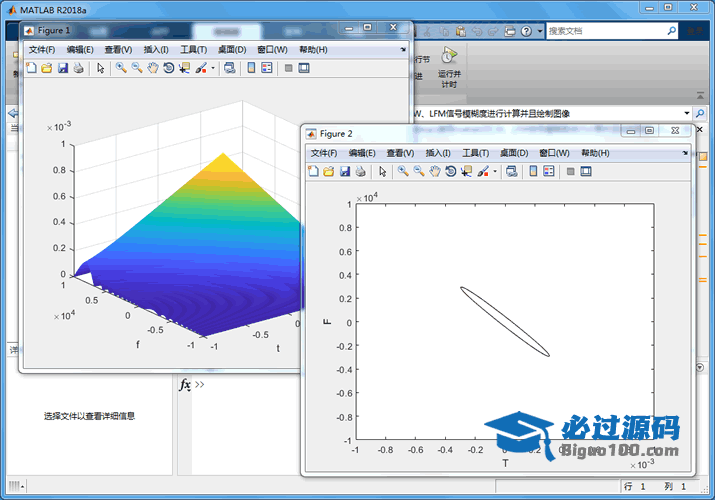The height and width of the screenshot is (500, 715).
Task: Click Open File icon in Figure 2 toolbar
Action: 329,171
